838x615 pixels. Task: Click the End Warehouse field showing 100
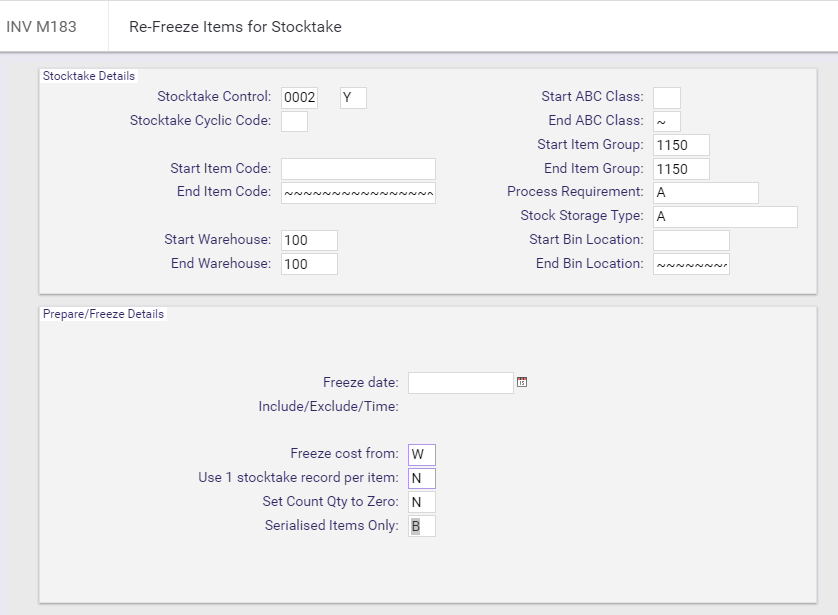tap(309, 264)
